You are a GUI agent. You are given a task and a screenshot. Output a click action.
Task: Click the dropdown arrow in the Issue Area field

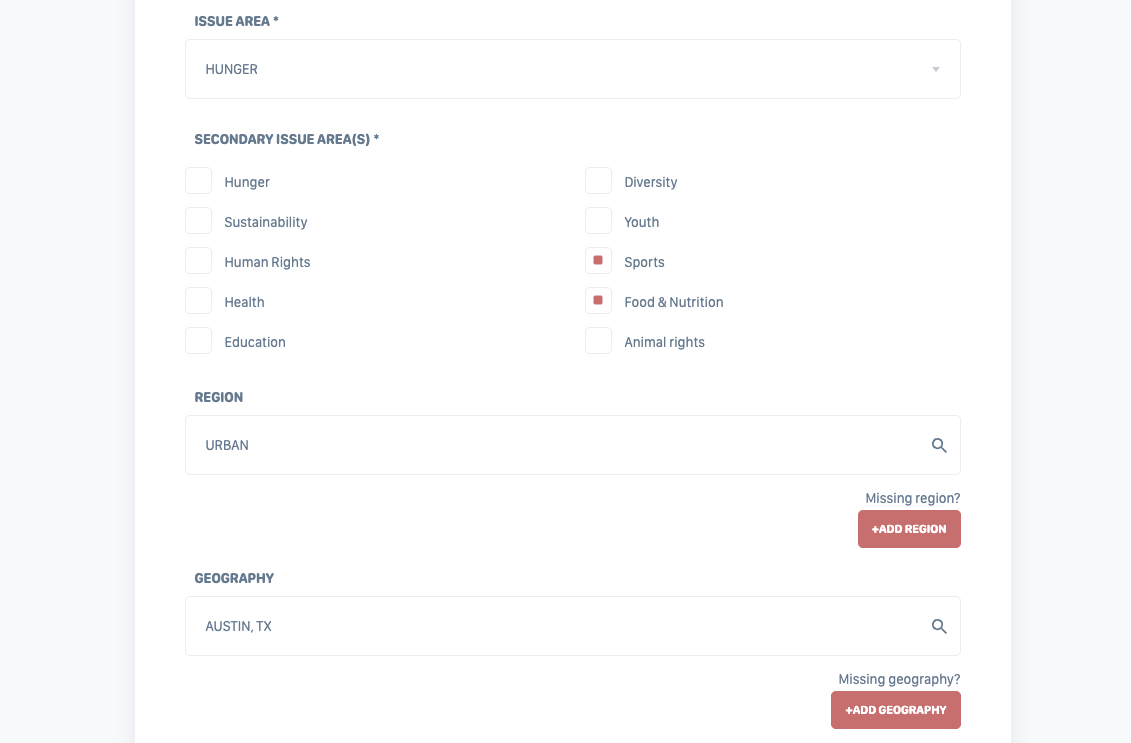click(936, 69)
